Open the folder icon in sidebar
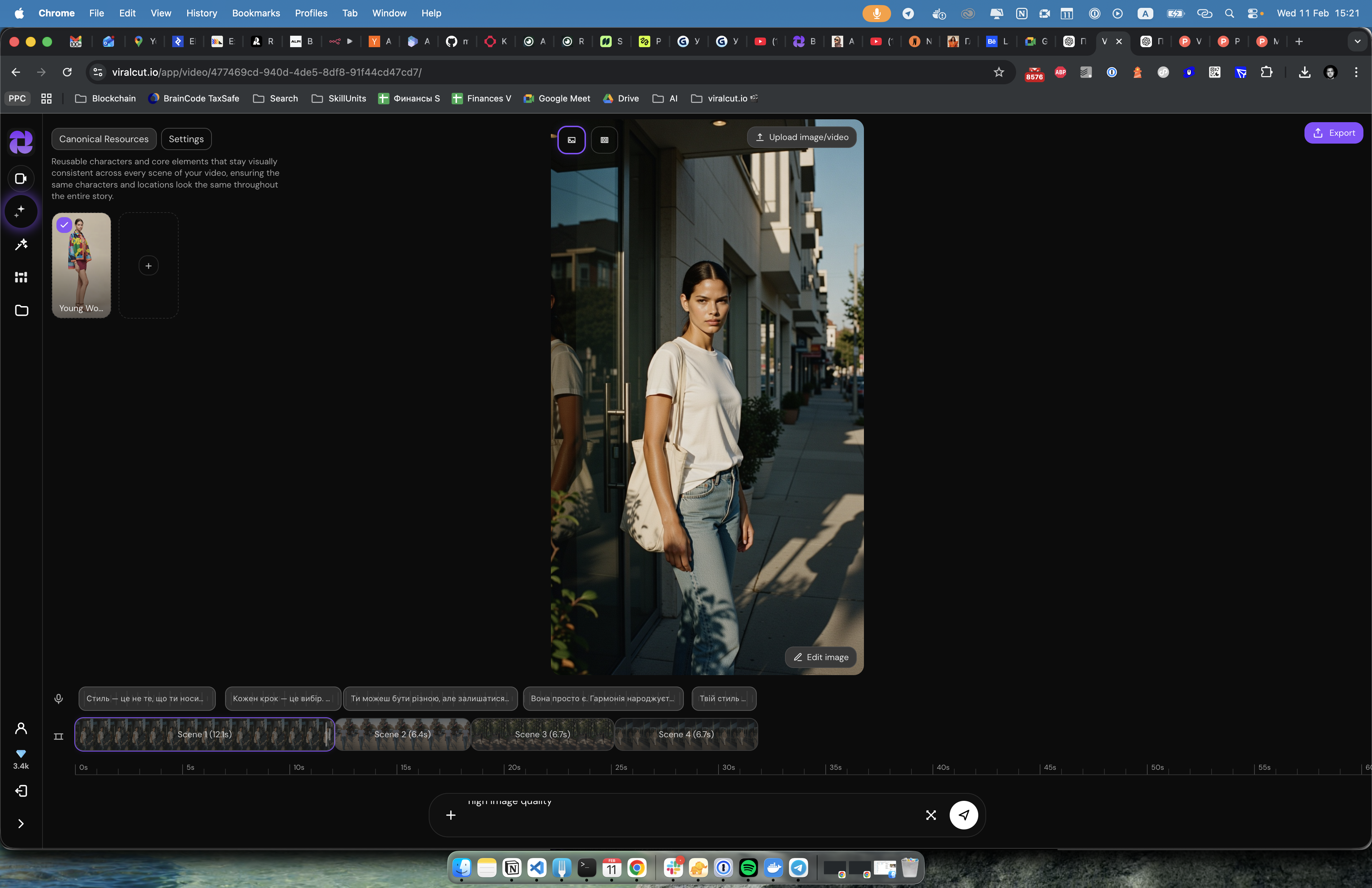This screenshot has height=888, width=1372. (21, 311)
